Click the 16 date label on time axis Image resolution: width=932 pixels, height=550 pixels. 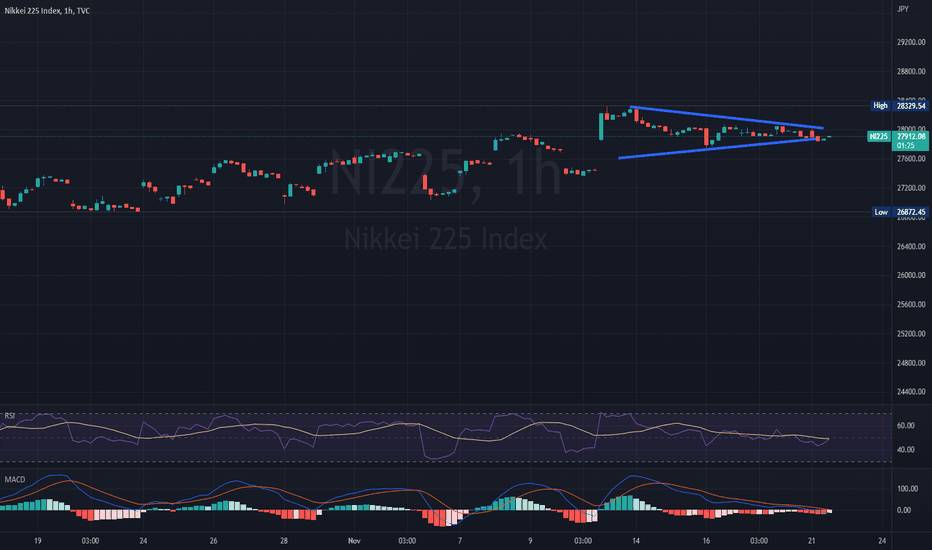pyautogui.click(x=706, y=540)
